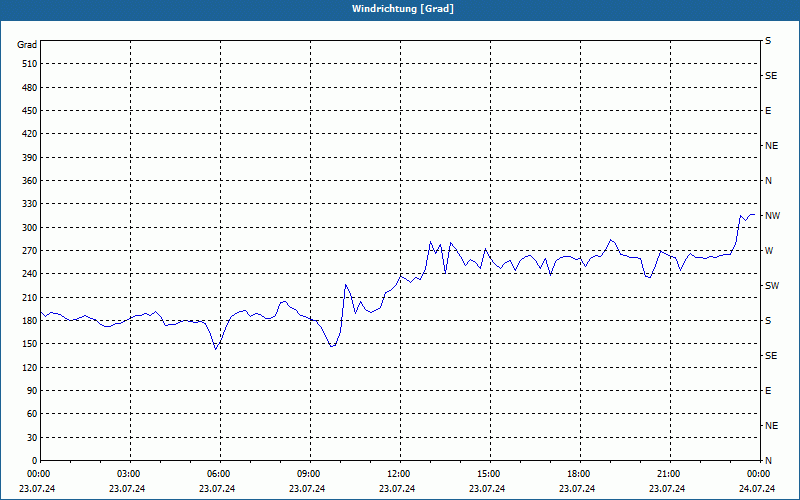Select the W compass label
The image size is (800, 500).
pyautogui.click(x=769, y=251)
